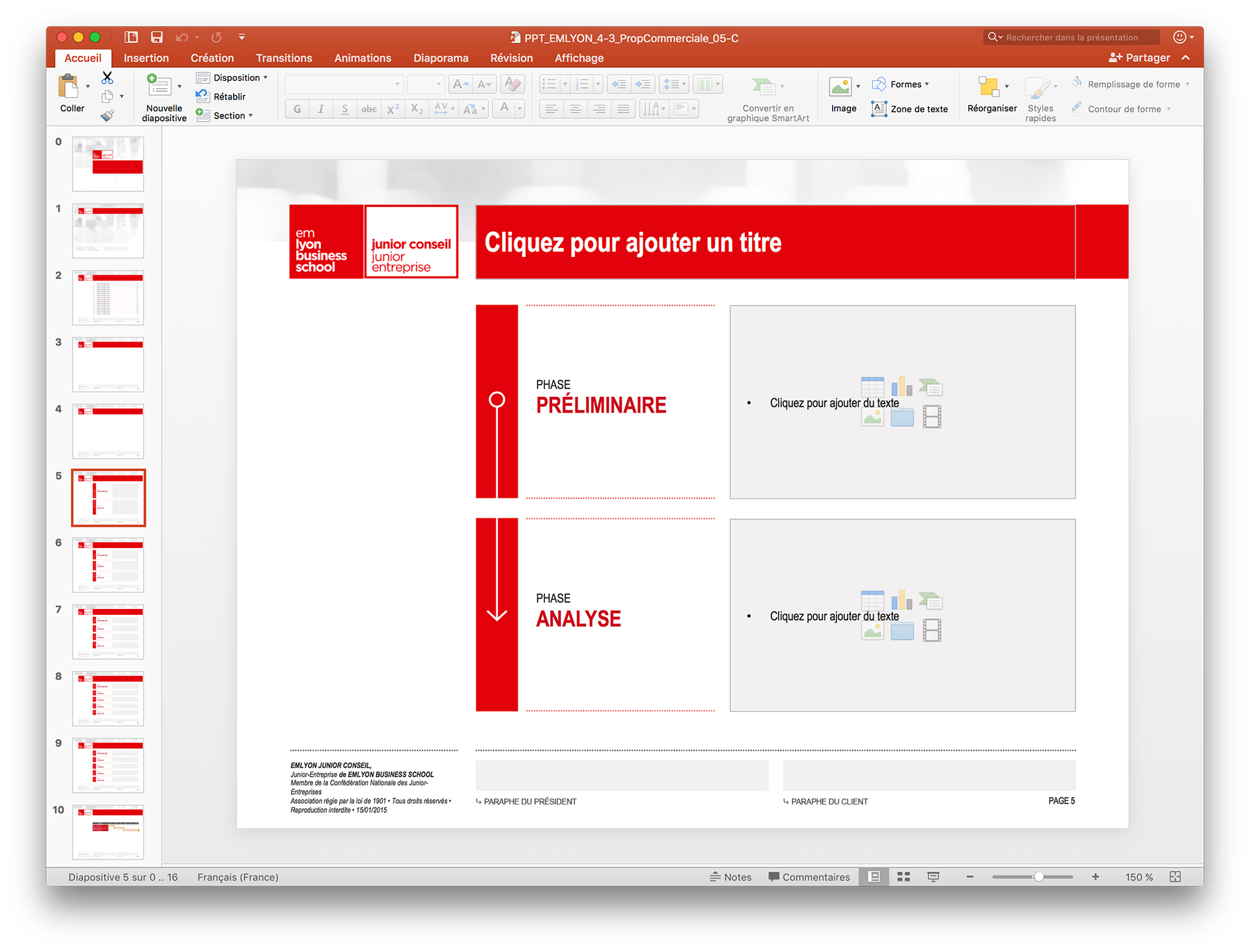Click the Image insert icon
The image size is (1250, 952).
coord(840,86)
